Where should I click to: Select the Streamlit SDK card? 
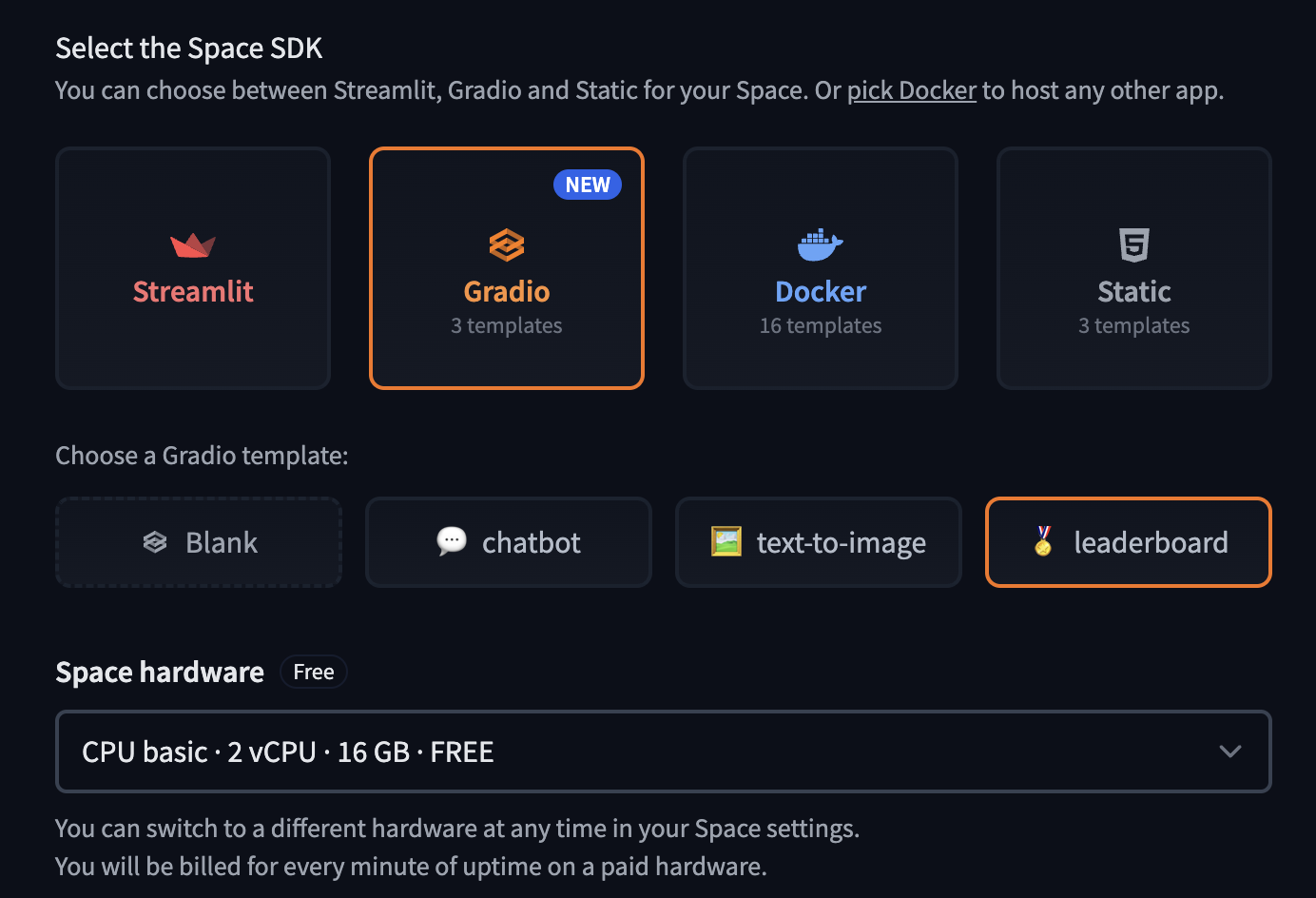(x=193, y=268)
